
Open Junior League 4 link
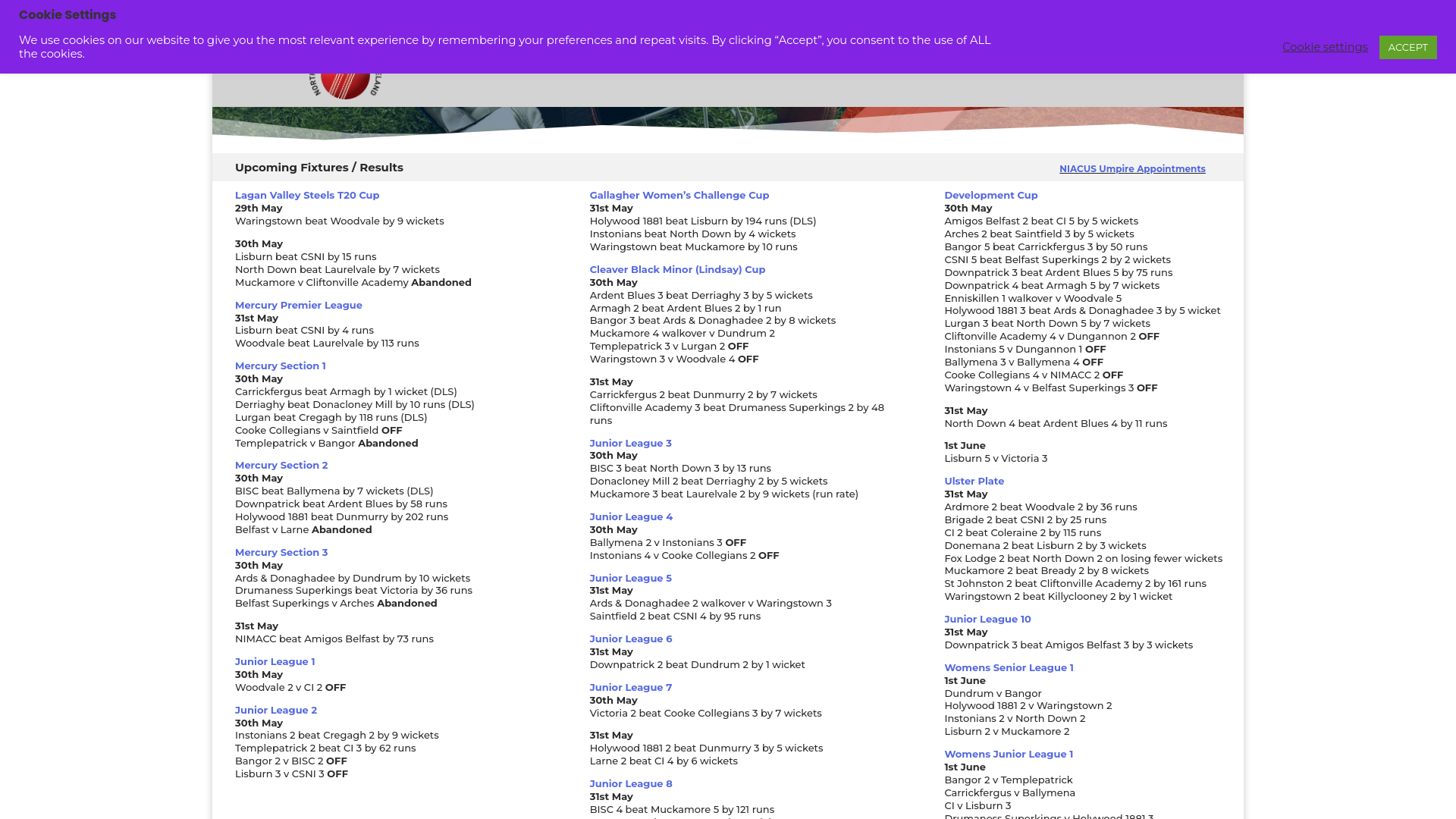[631, 517]
